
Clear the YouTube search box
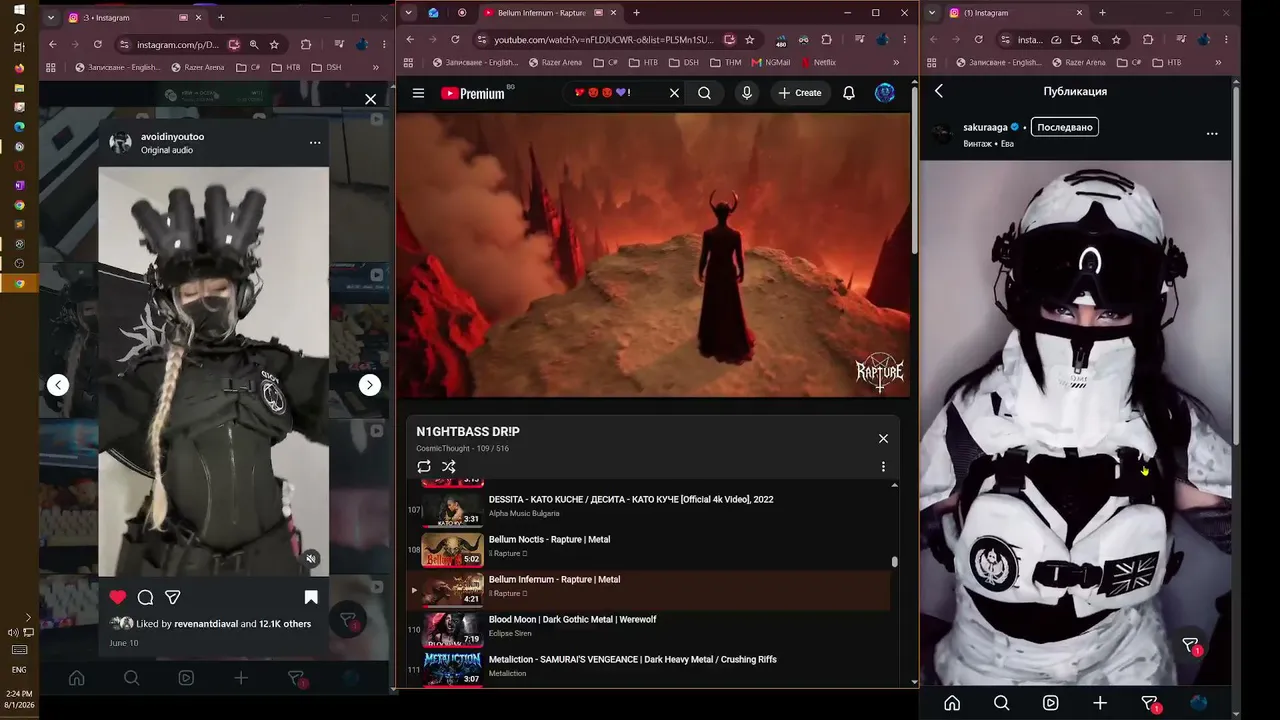[674, 93]
